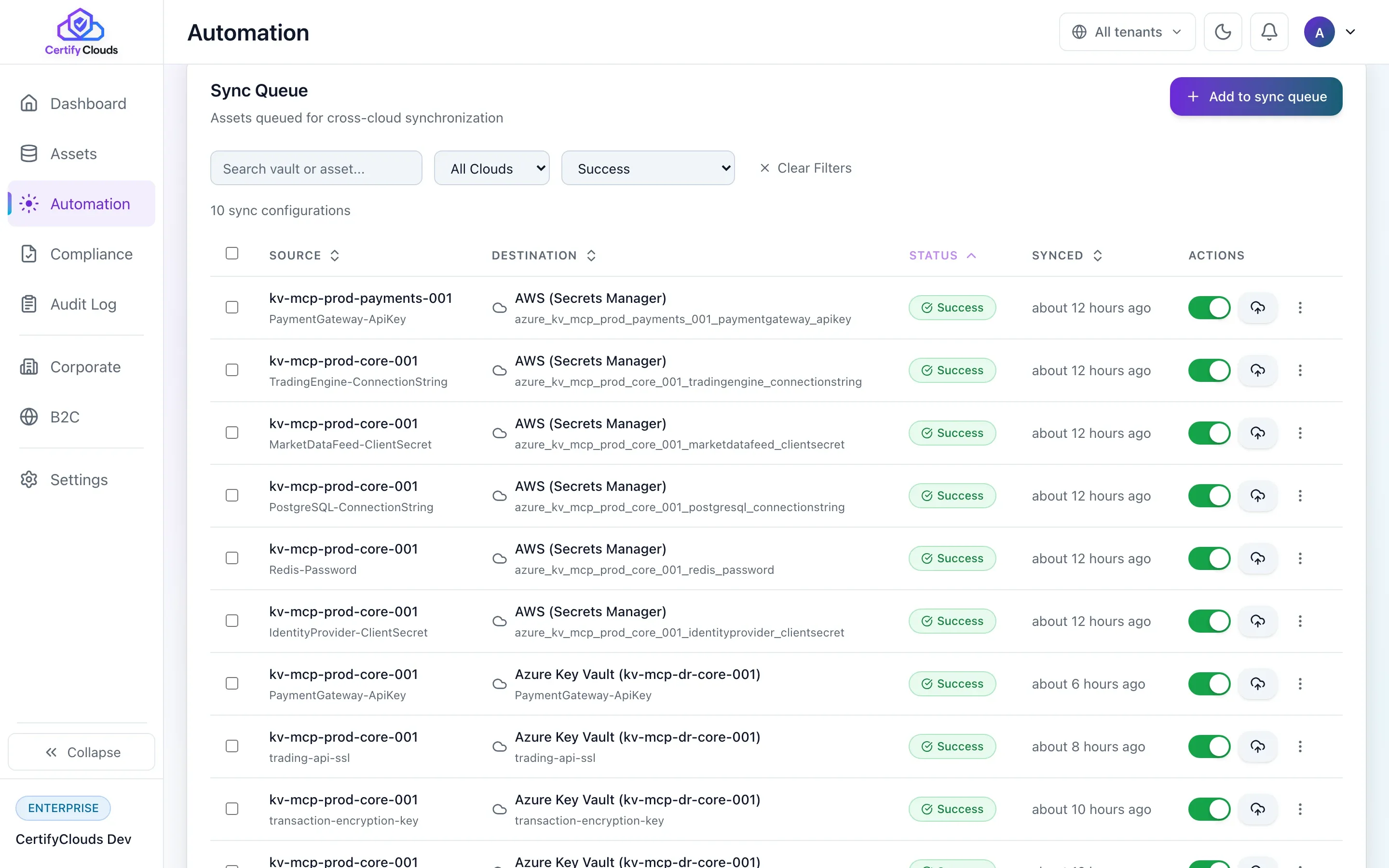
Task: Open more actions for payments-001 row
Action: [x=1300, y=308]
